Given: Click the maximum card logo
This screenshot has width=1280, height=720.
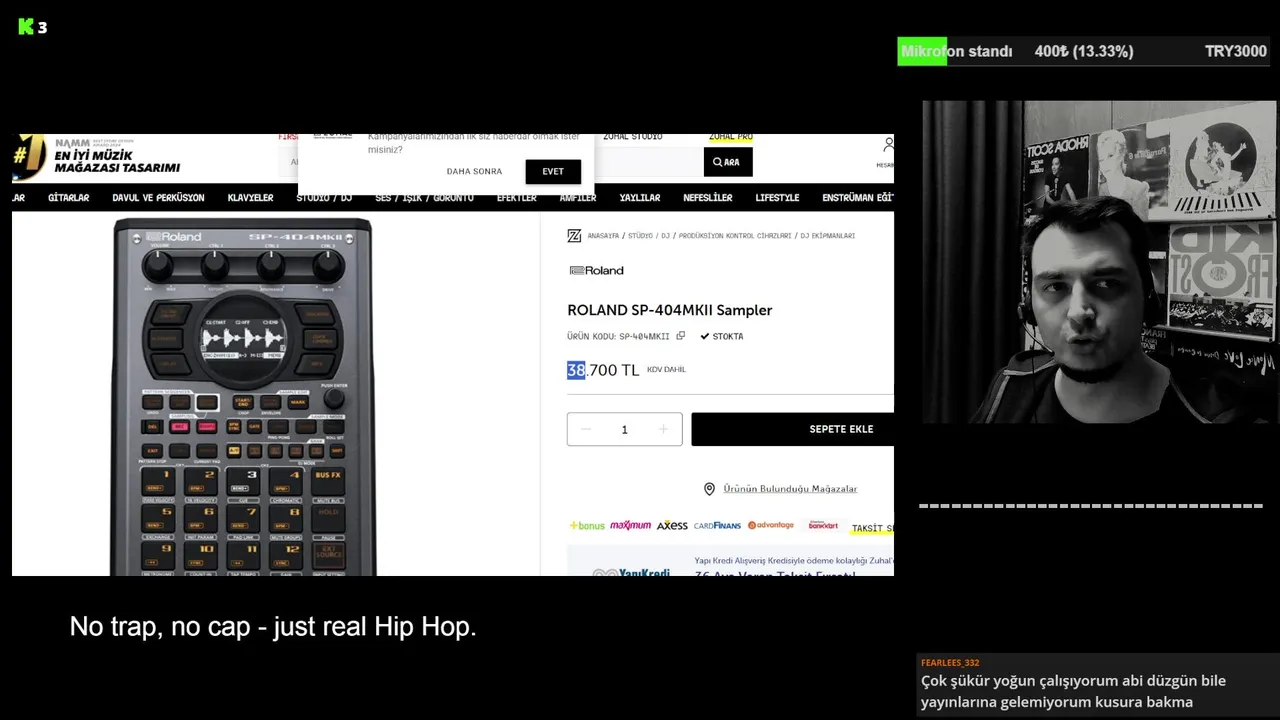Looking at the screenshot, I should 630,525.
